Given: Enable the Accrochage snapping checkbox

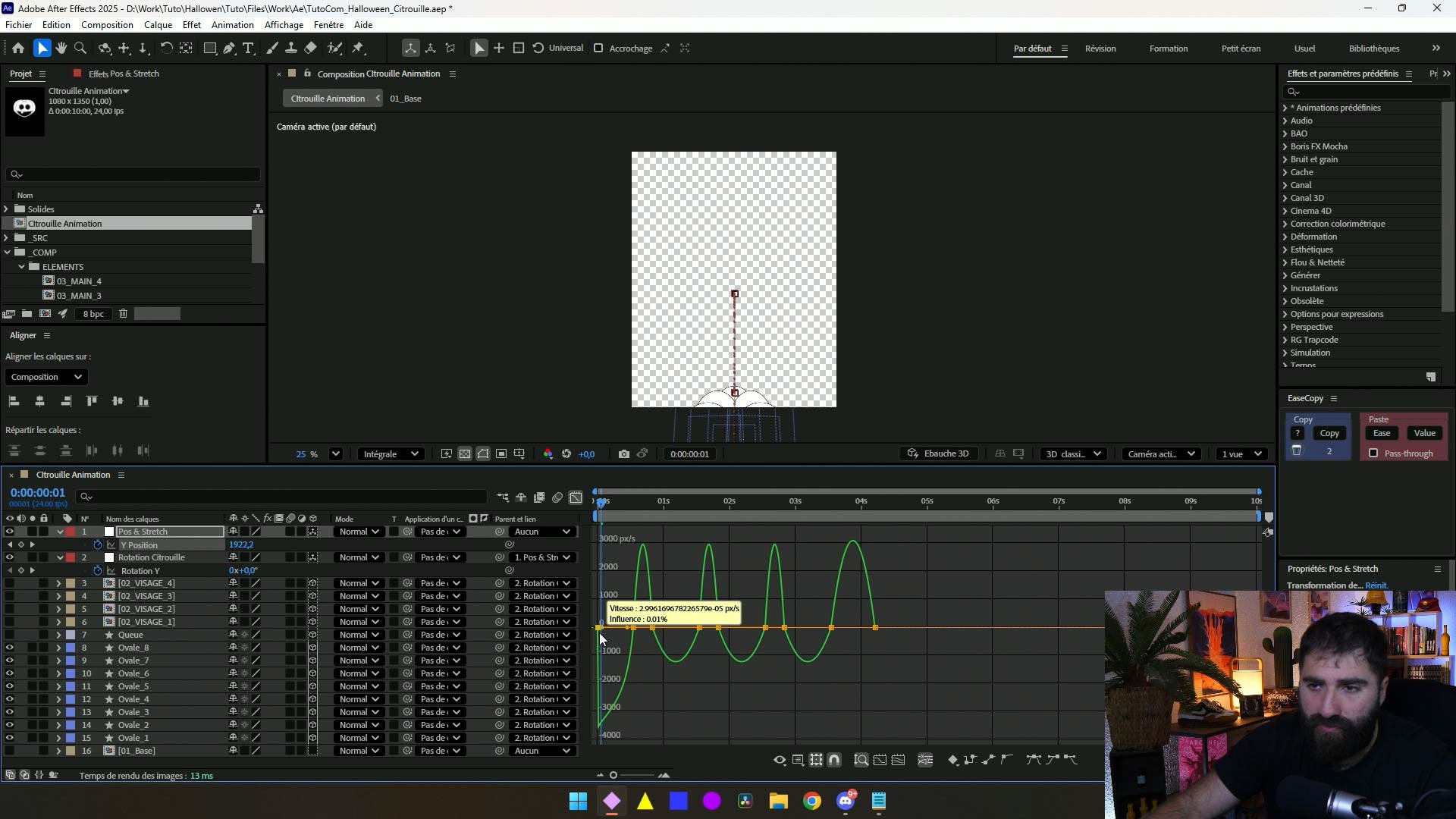Looking at the screenshot, I should tap(598, 49).
